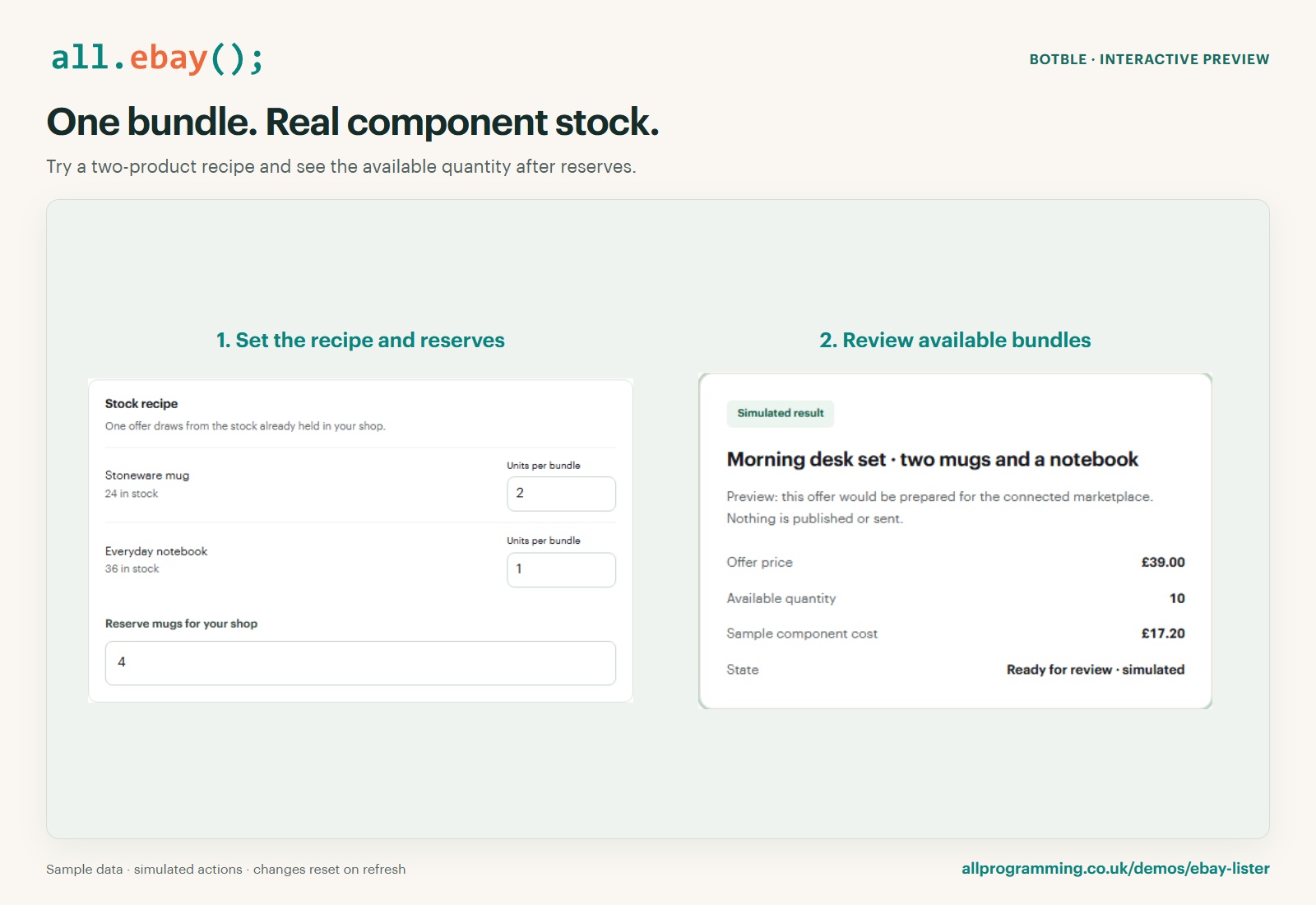Click 'Morning desk set · two mugs and a notebook' title
Viewport: 1316px width, 905px height.
932,459
